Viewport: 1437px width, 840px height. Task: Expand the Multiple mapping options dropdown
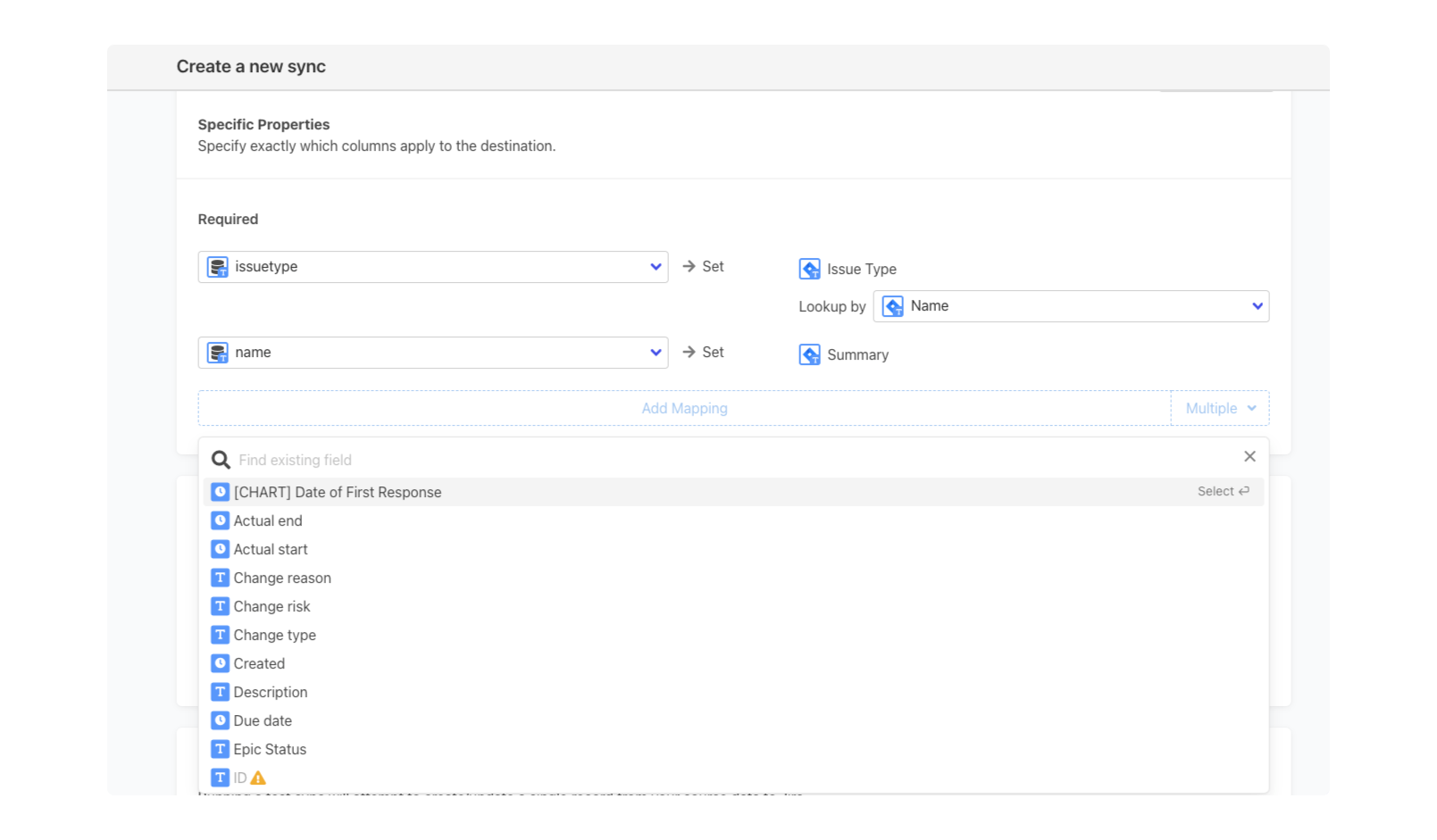tap(1220, 408)
